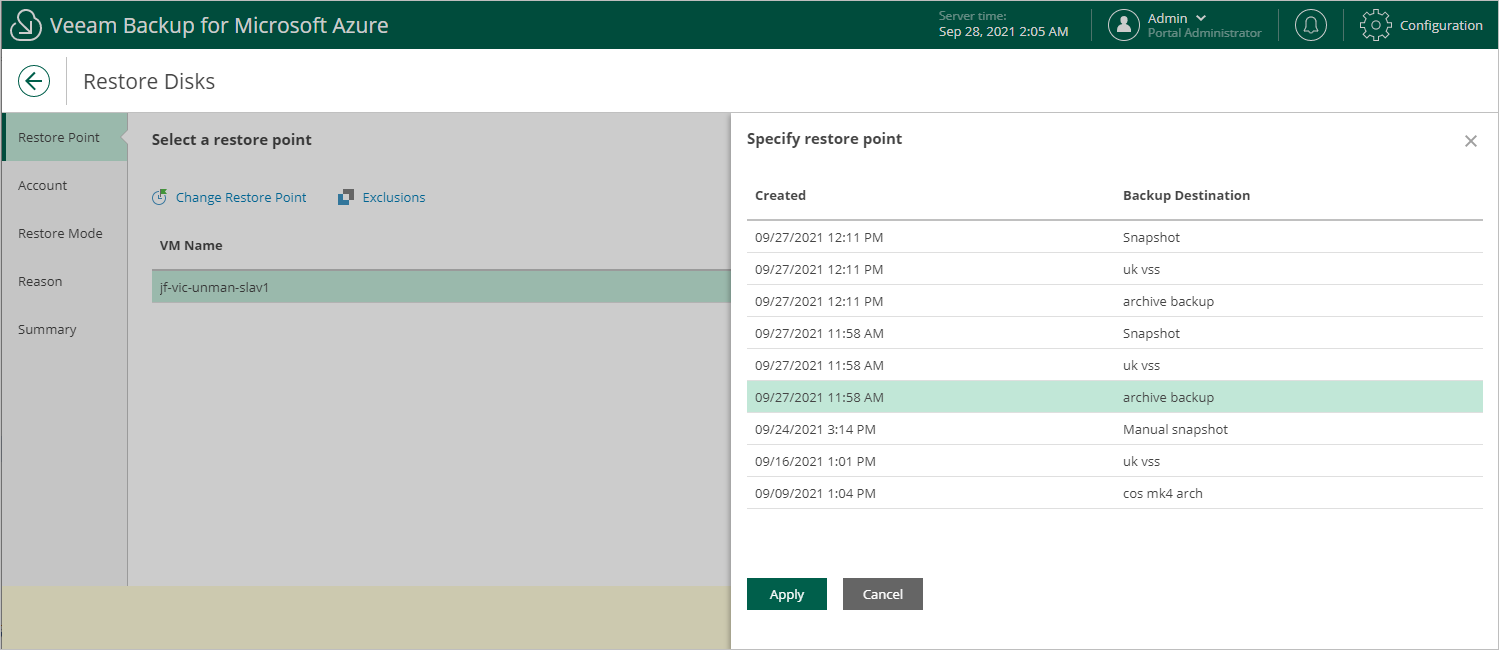Click the Change Restore Point clock icon
The height and width of the screenshot is (650, 1499).
point(159,197)
